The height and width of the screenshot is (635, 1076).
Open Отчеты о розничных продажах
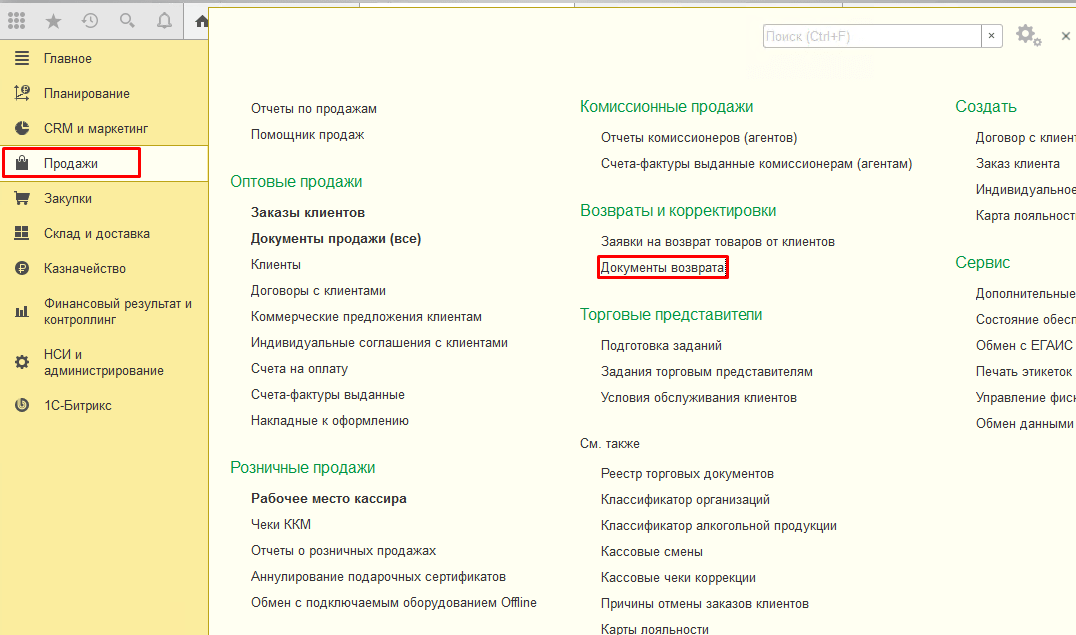[343, 551]
